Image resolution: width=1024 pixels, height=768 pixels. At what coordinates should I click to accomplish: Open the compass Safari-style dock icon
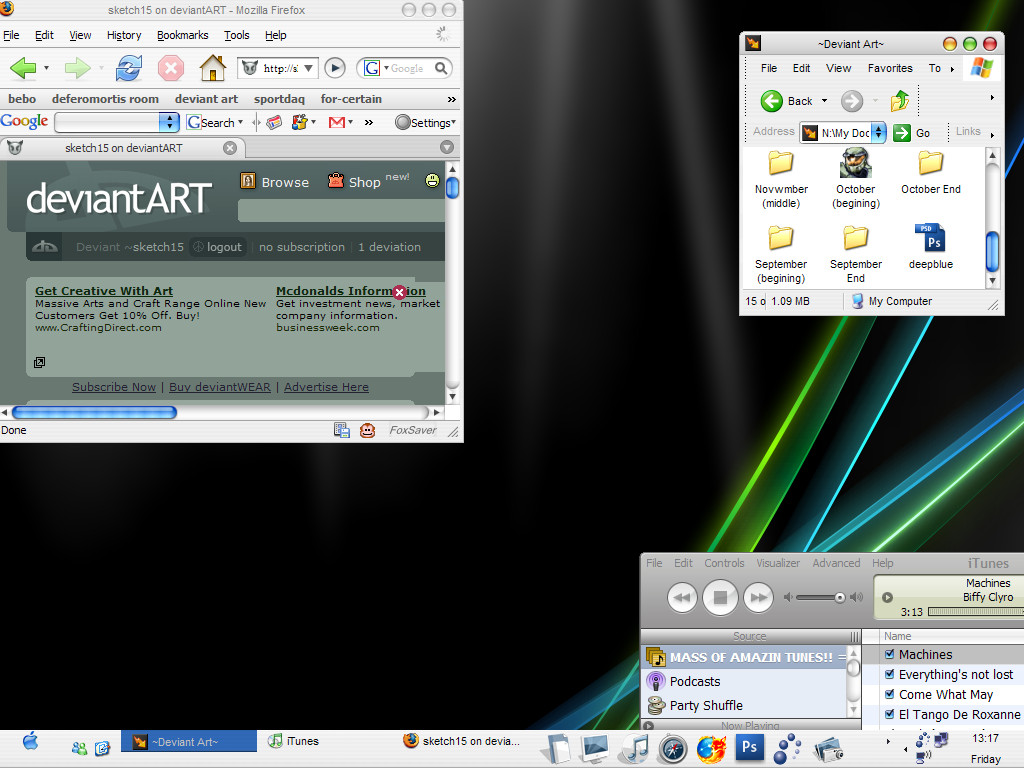673,748
